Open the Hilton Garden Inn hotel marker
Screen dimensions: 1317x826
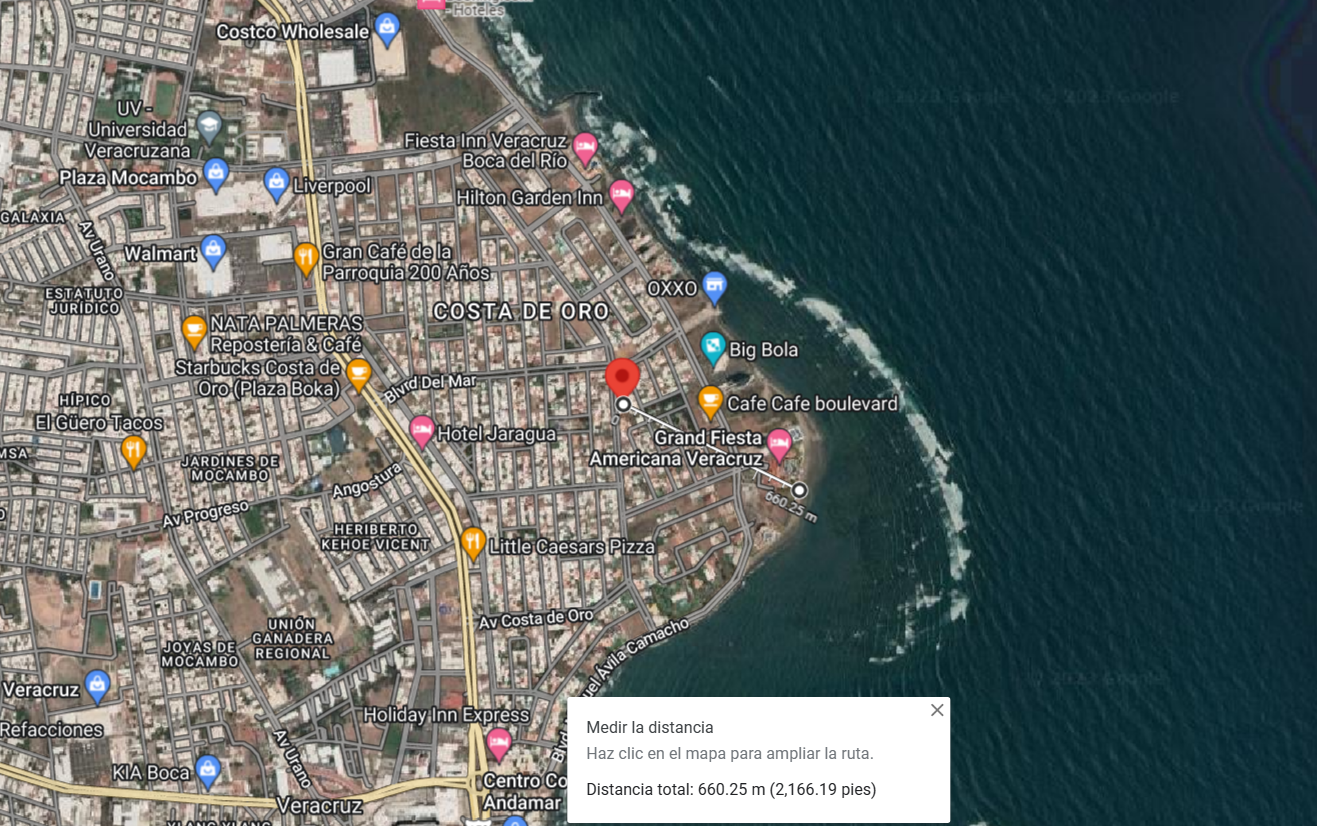(621, 195)
